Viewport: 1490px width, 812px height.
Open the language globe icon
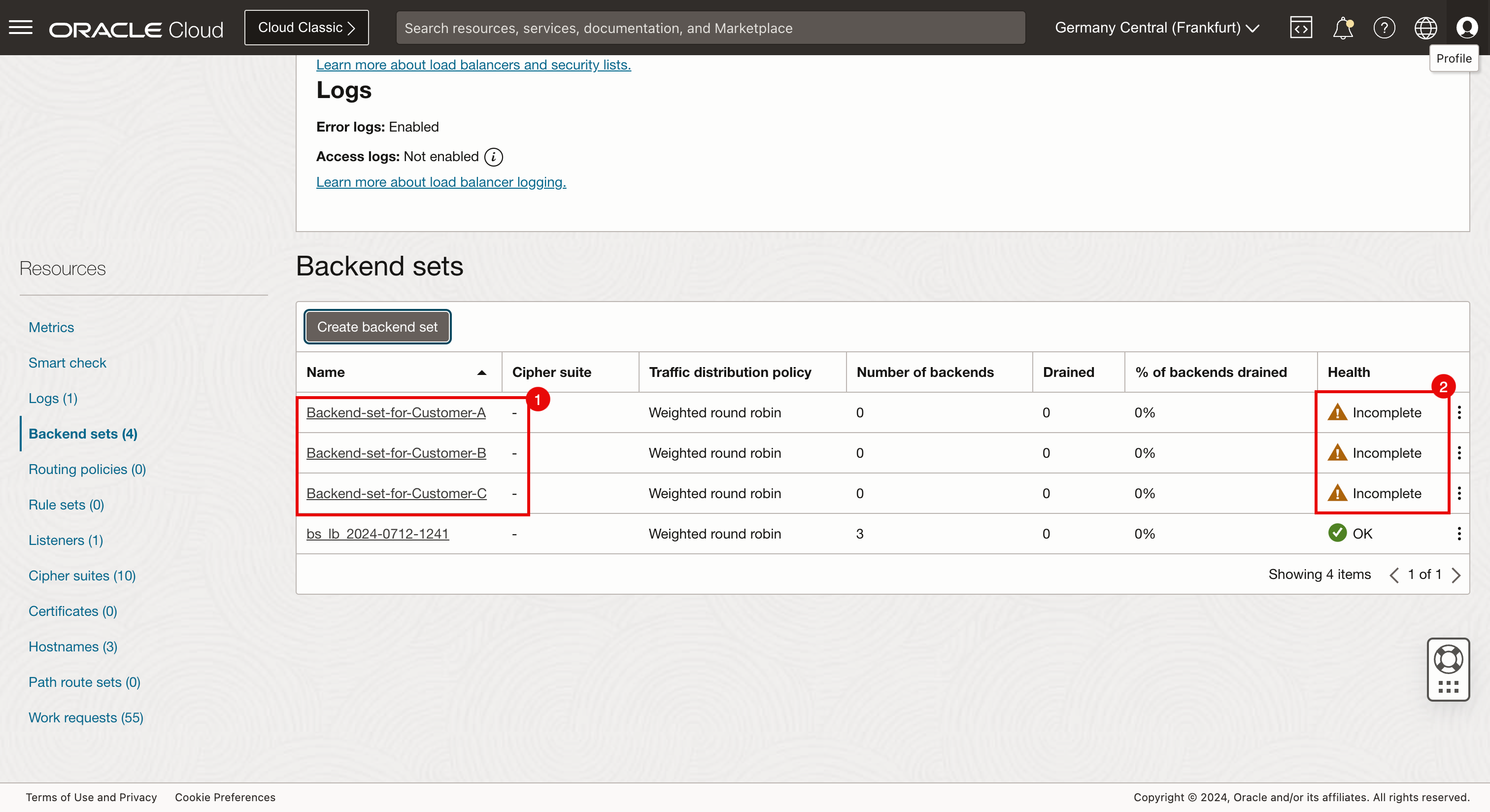[1425, 28]
